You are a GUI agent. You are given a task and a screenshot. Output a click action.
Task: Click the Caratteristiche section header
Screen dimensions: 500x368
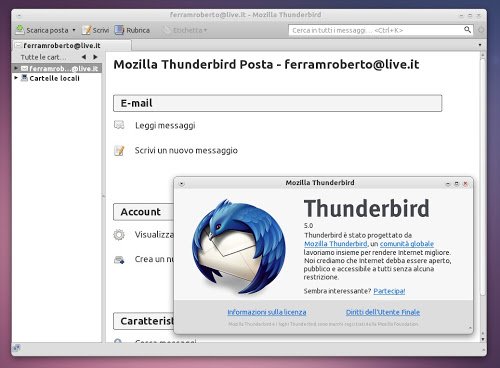click(143, 321)
